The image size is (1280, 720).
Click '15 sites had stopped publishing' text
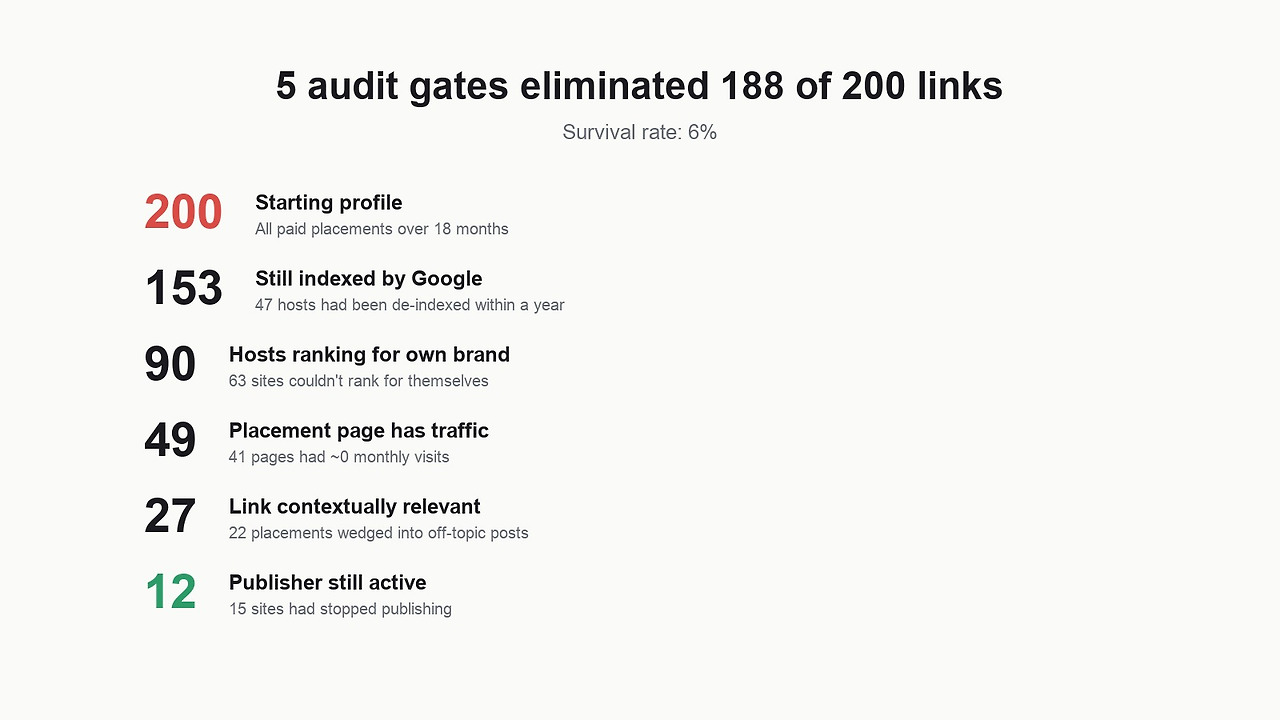pyautogui.click(x=340, y=609)
